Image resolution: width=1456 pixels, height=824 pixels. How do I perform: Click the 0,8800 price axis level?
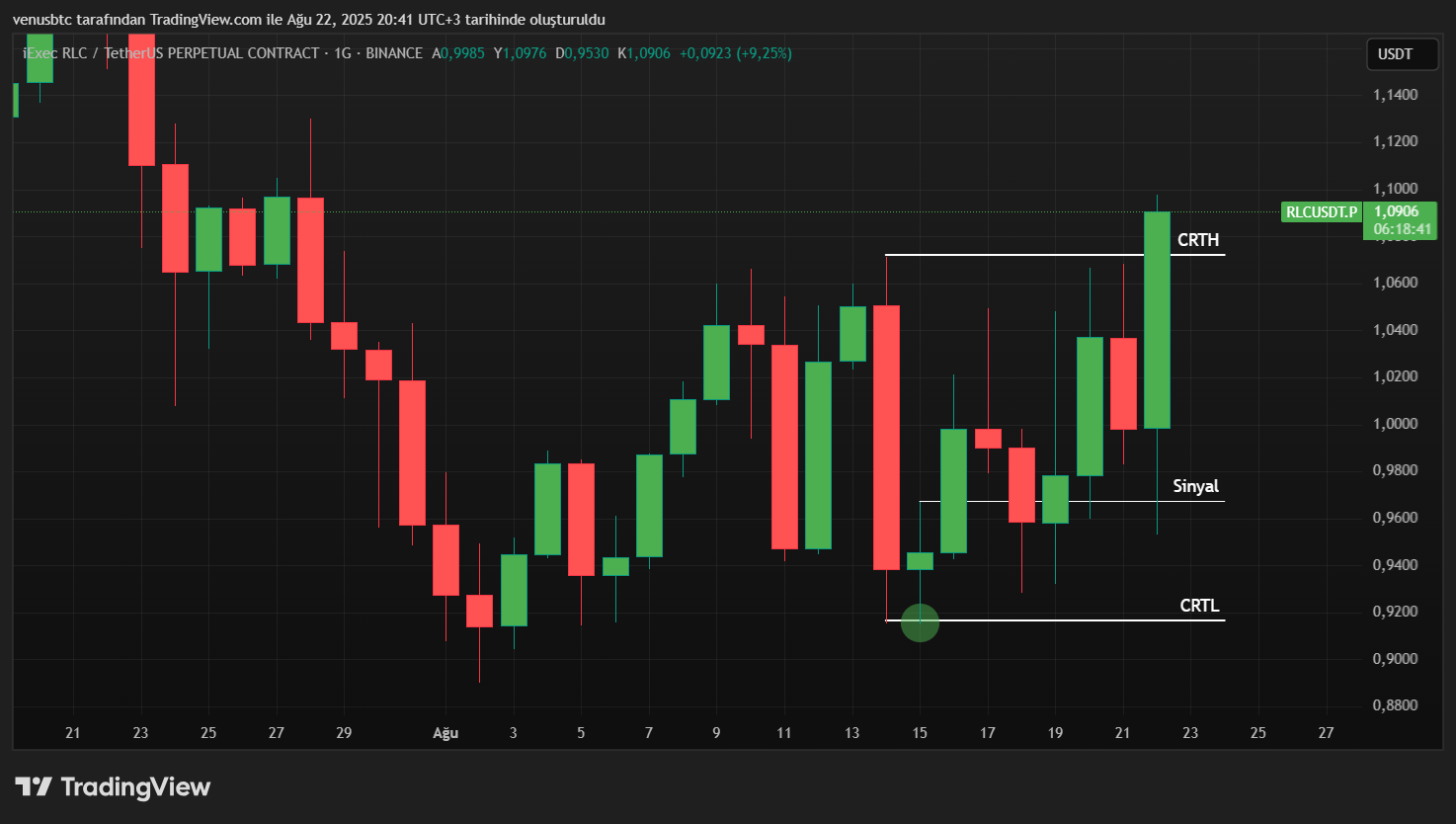[1395, 705]
